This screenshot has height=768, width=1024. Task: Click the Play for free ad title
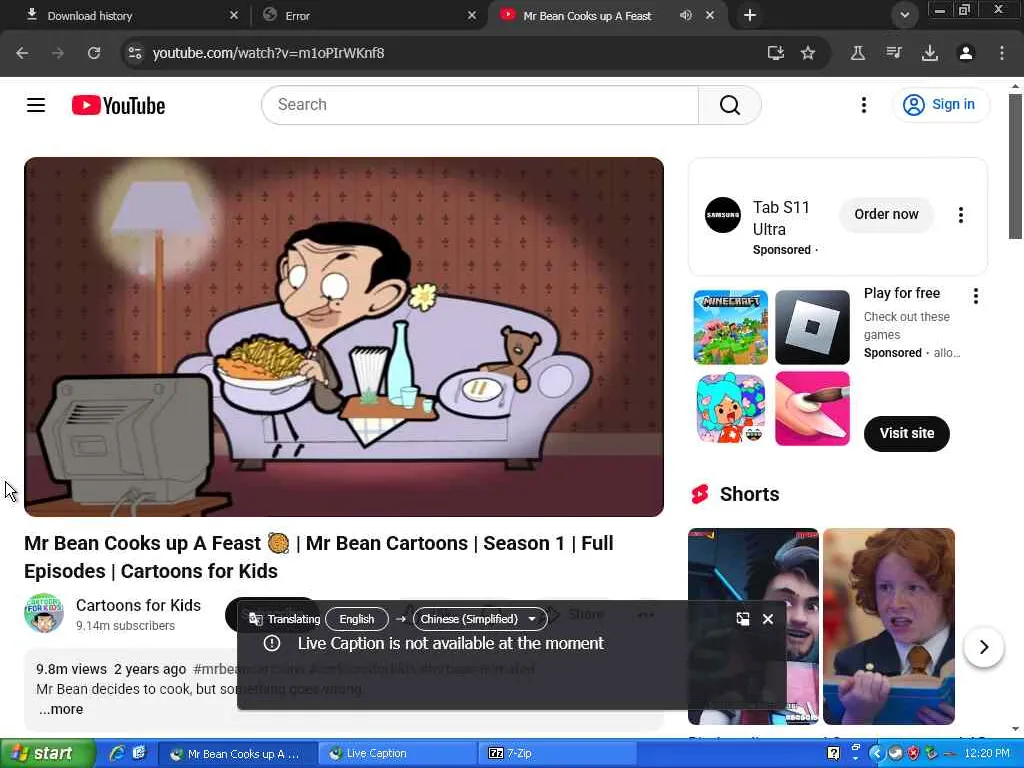pyautogui.click(x=902, y=293)
